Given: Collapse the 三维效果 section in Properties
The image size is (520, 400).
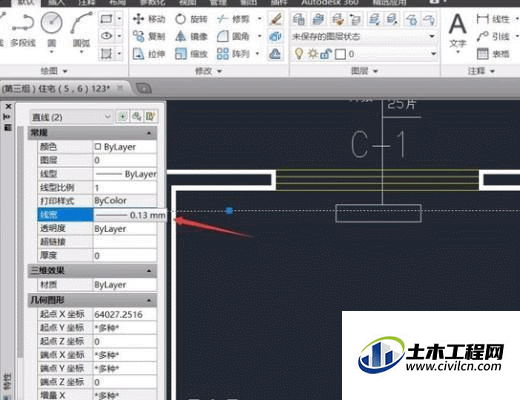Looking at the screenshot, I should [149, 270].
